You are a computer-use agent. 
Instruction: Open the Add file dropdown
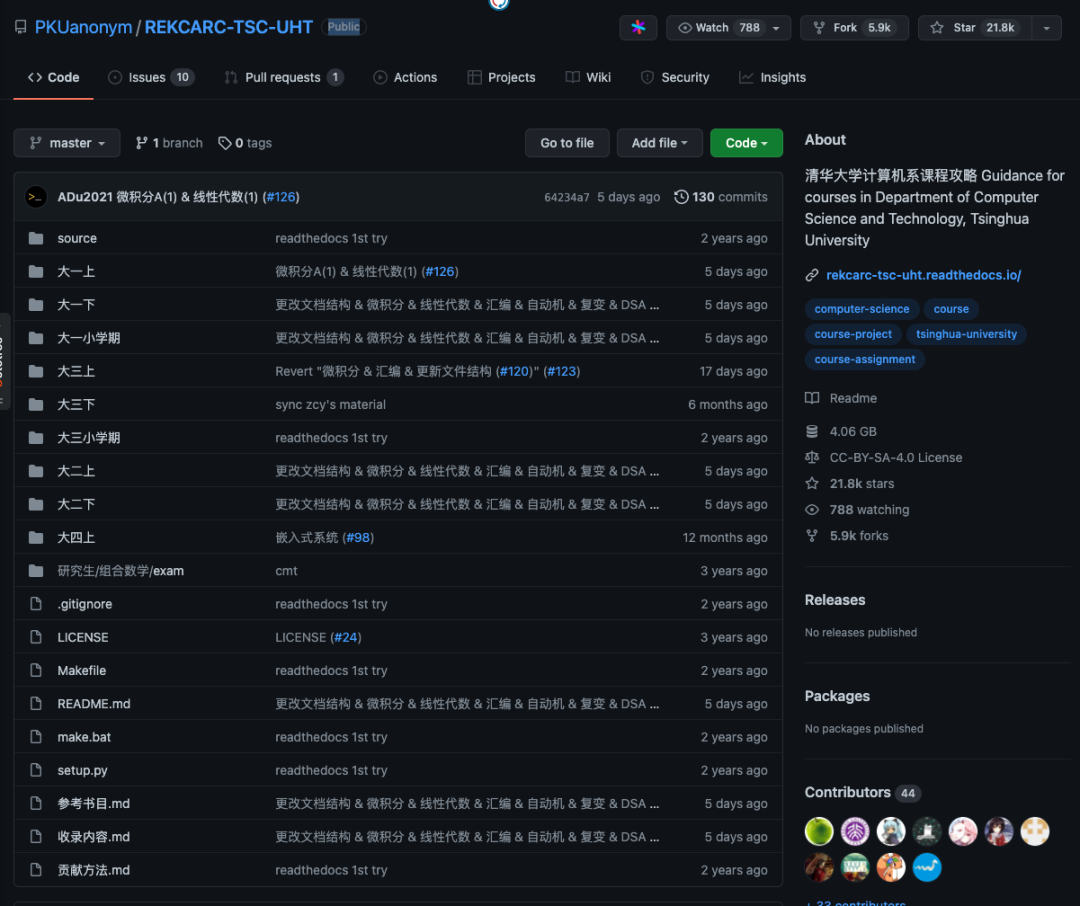(659, 143)
